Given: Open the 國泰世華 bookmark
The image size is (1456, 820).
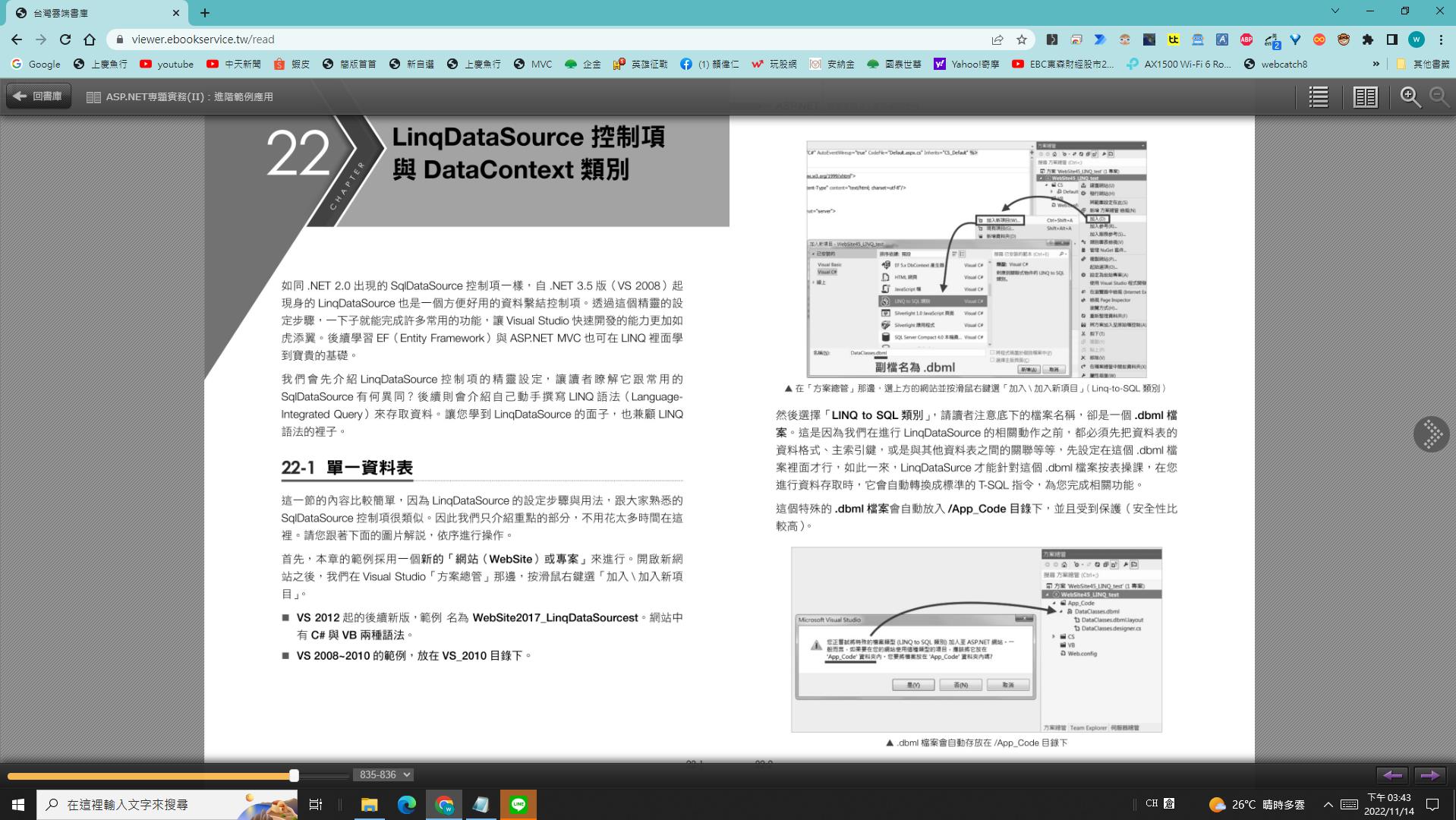Looking at the screenshot, I should (894, 65).
